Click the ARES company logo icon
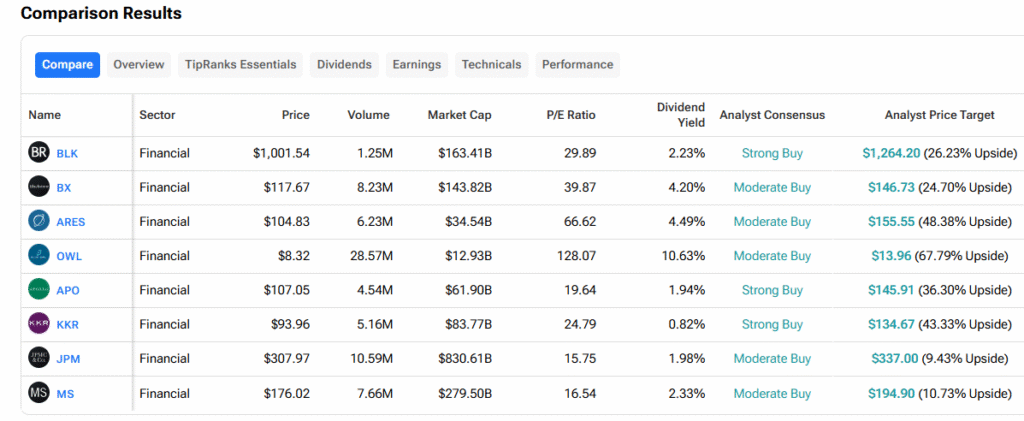The width and height of the screenshot is (1024, 421). [x=39, y=221]
